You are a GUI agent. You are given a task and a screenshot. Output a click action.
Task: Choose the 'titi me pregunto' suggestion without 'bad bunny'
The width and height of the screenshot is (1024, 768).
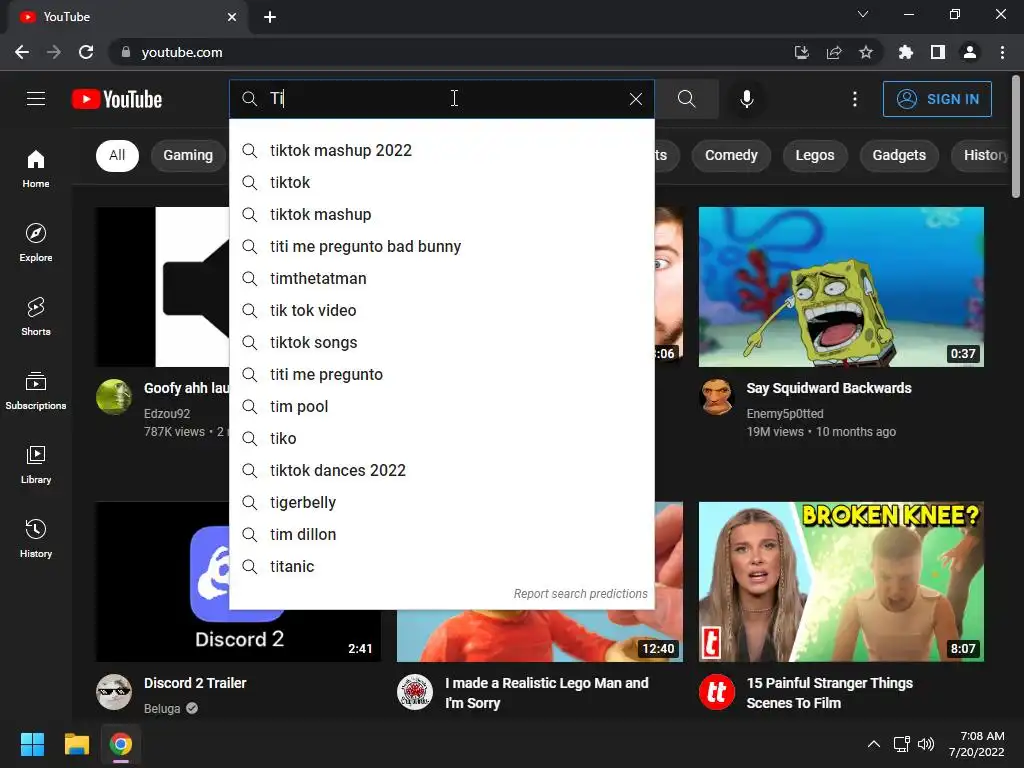coord(441,374)
